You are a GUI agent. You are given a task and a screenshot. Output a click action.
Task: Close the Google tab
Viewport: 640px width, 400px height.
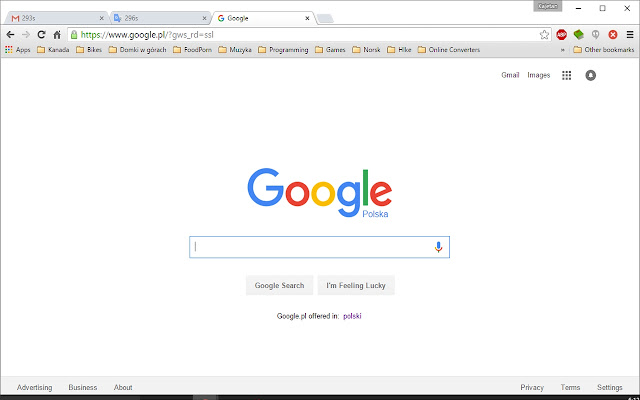[x=307, y=18]
